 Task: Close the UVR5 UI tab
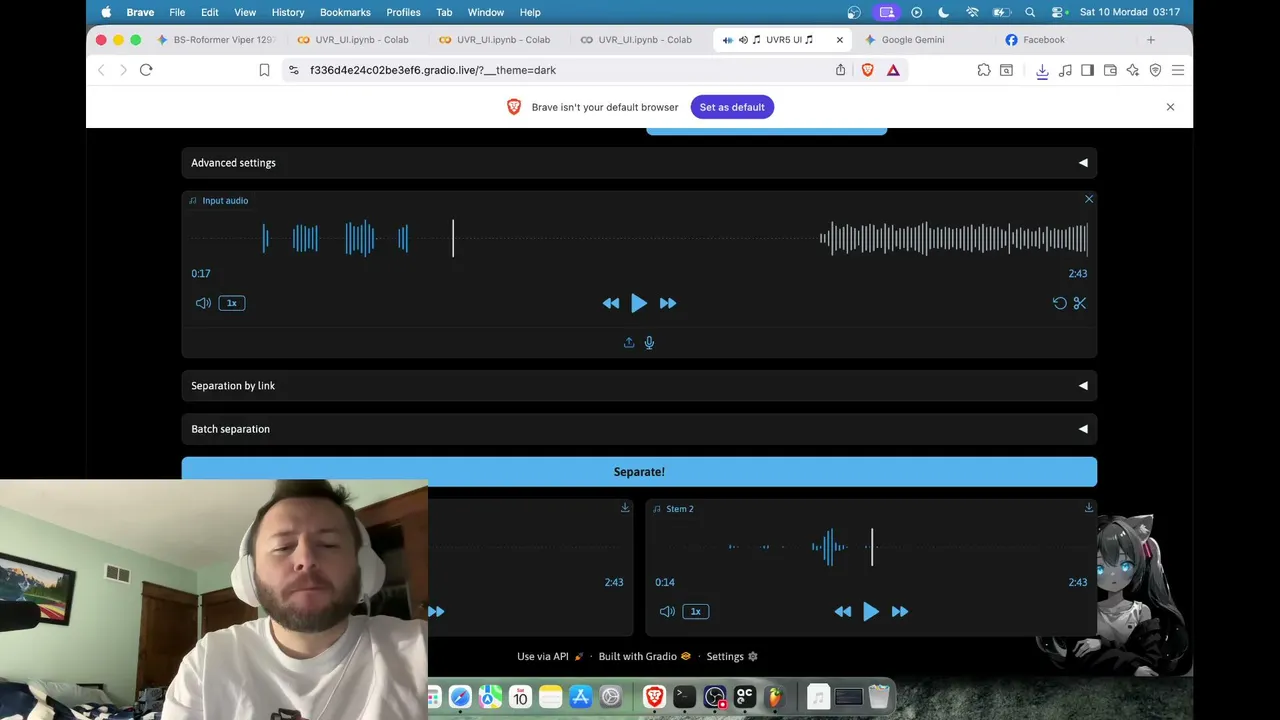pyautogui.click(x=840, y=40)
